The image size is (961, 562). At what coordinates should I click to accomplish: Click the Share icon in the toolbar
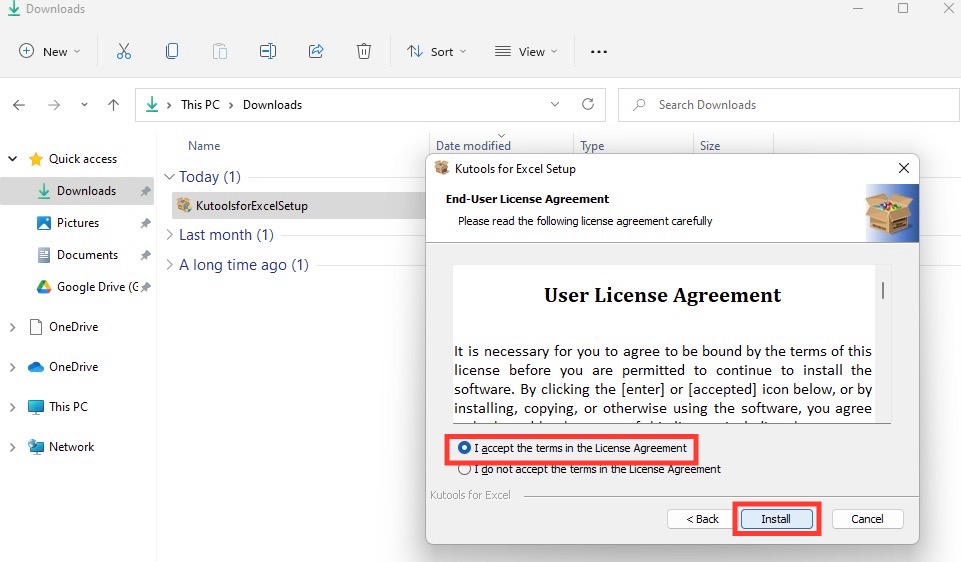pos(316,51)
